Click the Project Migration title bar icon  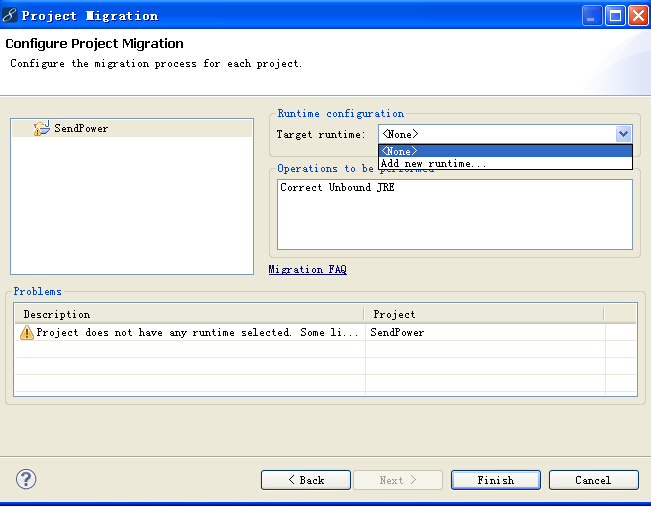point(10,15)
